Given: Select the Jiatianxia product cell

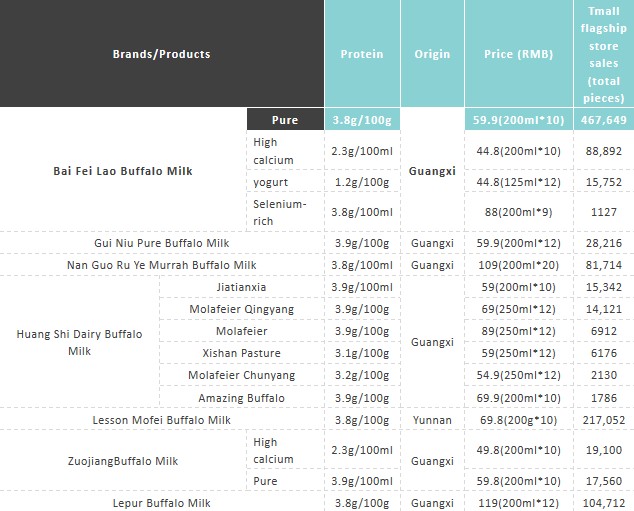Looking at the screenshot, I should point(242,287).
